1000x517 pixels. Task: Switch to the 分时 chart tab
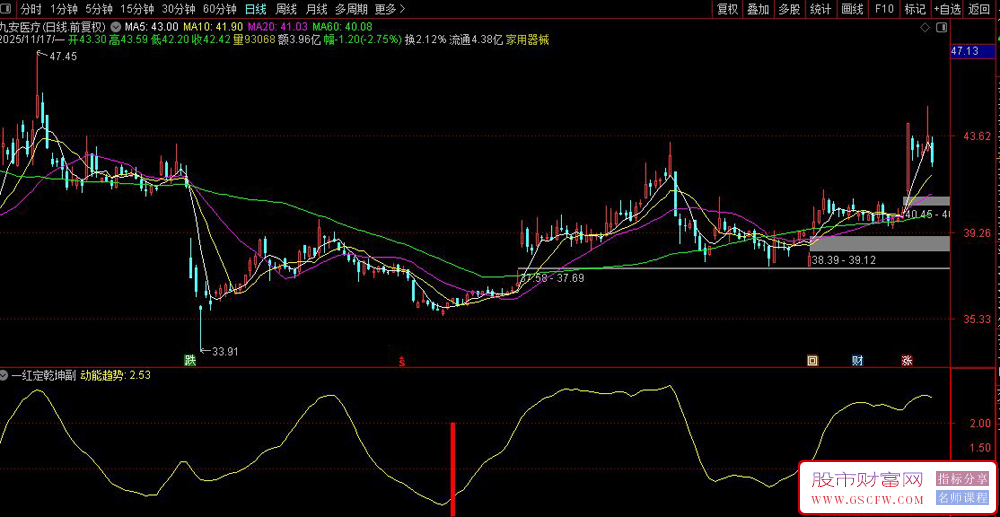coord(31,9)
